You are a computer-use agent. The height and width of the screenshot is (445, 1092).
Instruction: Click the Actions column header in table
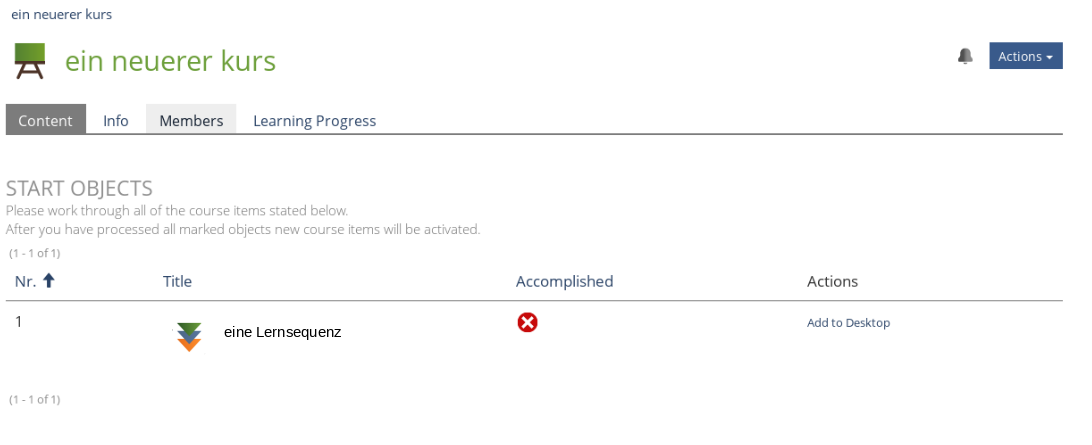pyautogui.click(x=832, y=281)
